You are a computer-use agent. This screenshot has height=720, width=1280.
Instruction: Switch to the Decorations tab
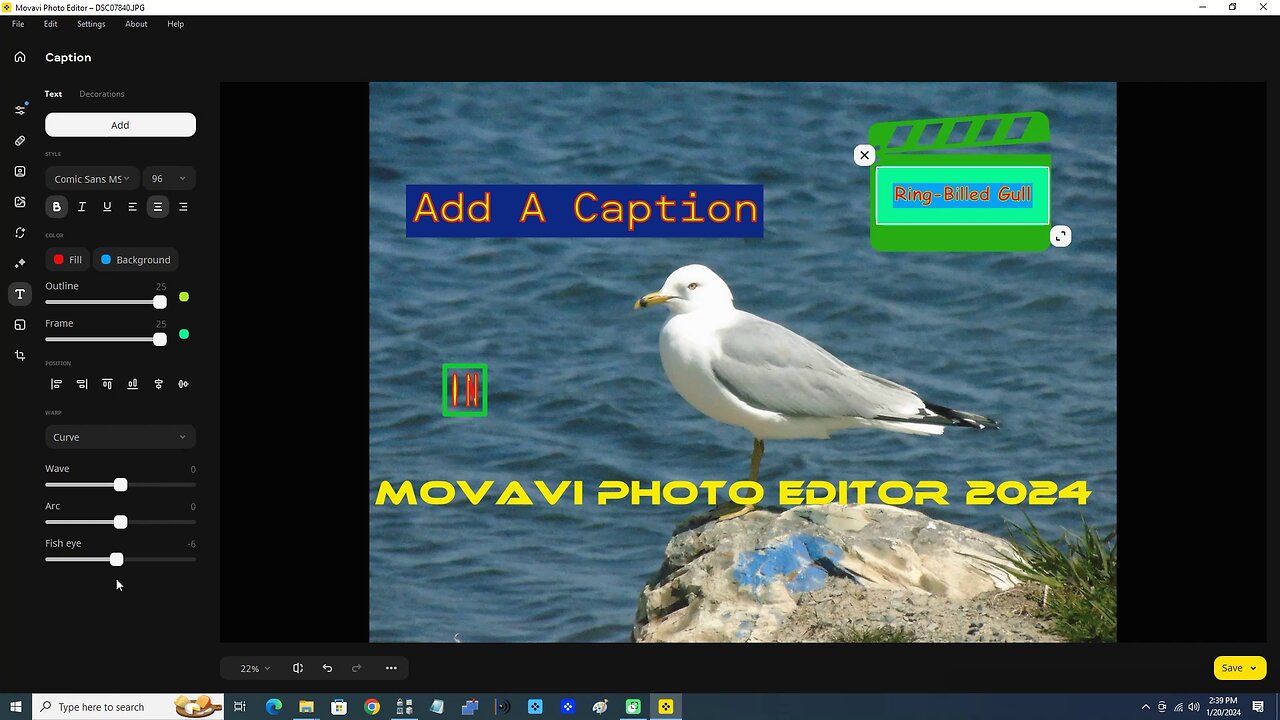[x=102, y=94]
